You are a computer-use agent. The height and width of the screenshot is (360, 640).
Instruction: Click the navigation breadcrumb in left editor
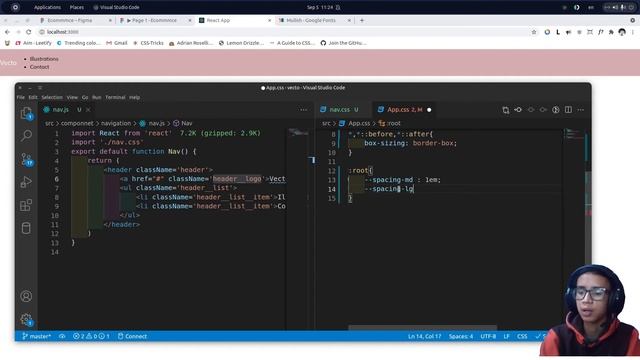tap(116, 123)
